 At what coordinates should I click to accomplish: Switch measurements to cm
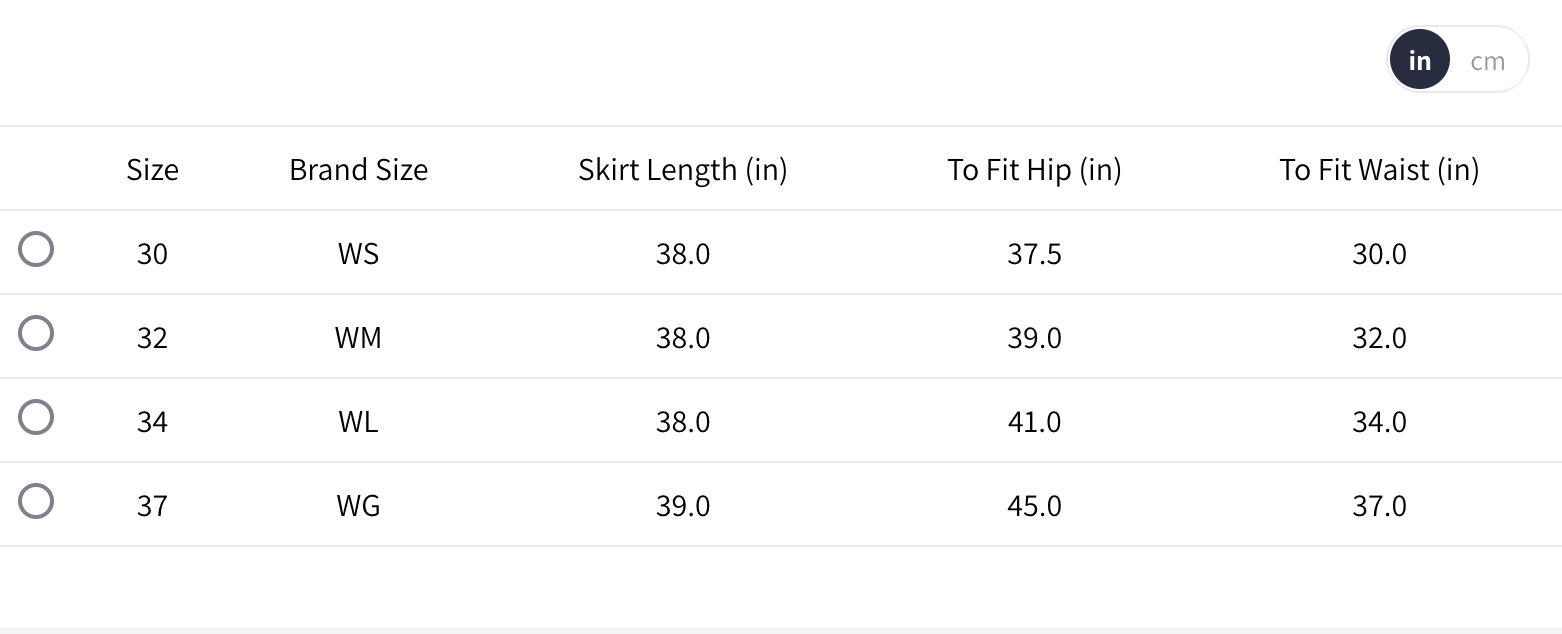tap(1487, 61)
